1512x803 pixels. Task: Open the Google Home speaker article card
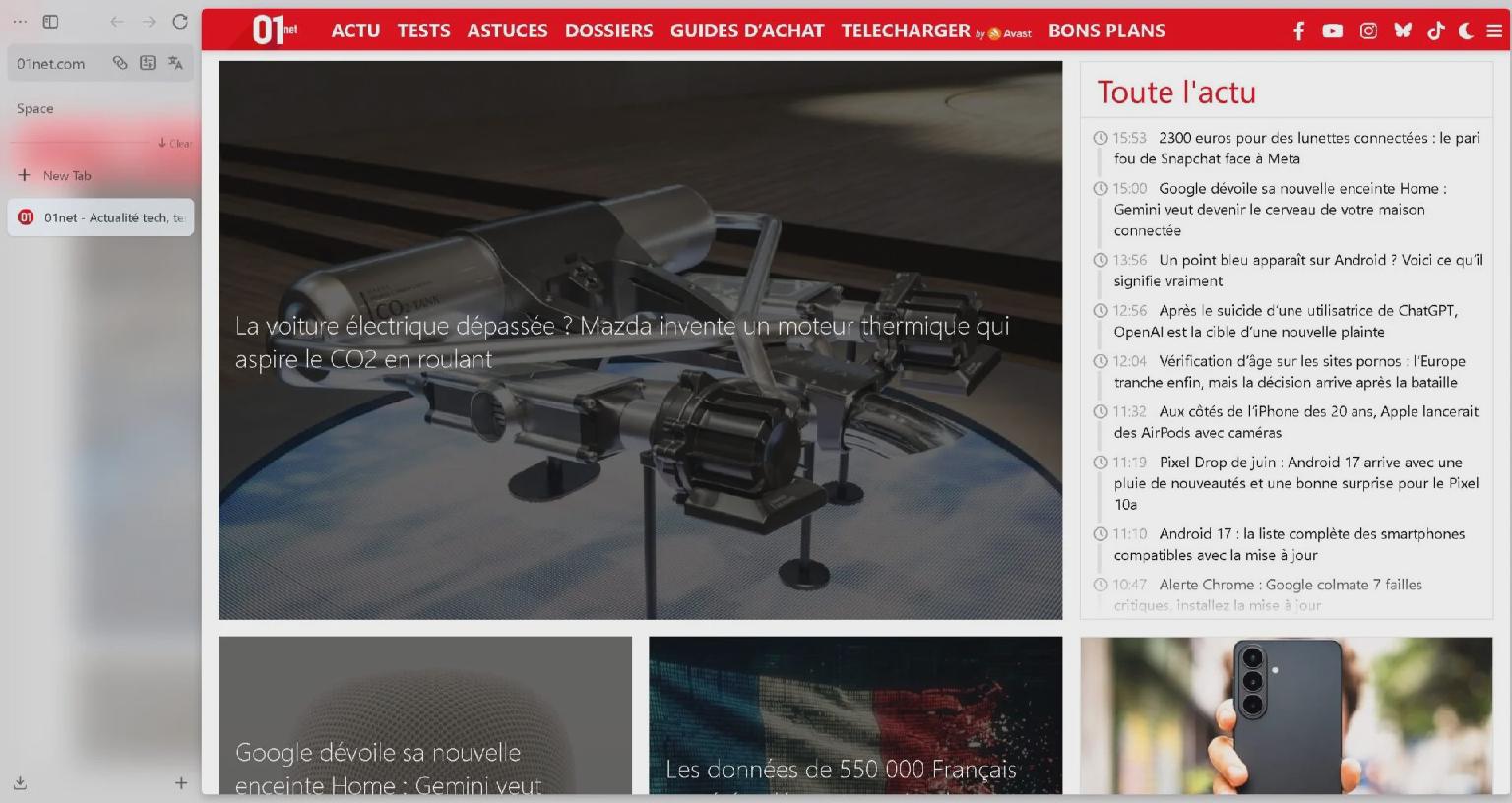(x=424, y=715)
